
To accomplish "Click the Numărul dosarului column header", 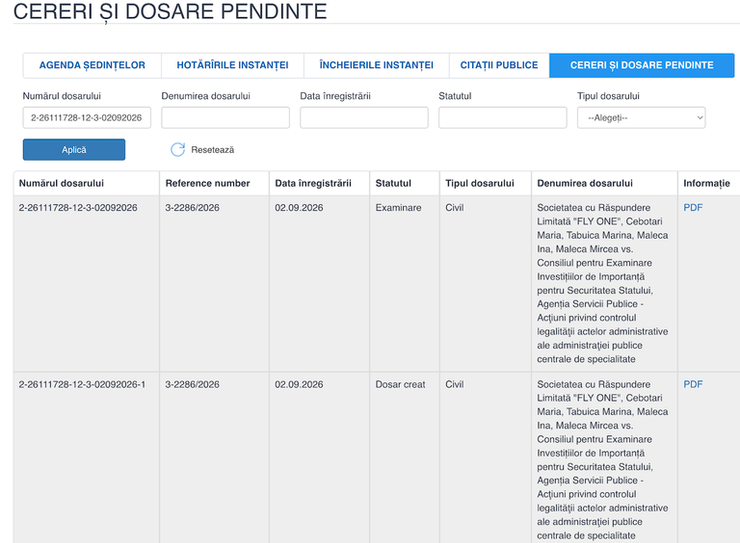I will pyautogui.click(x=61, y=183).
